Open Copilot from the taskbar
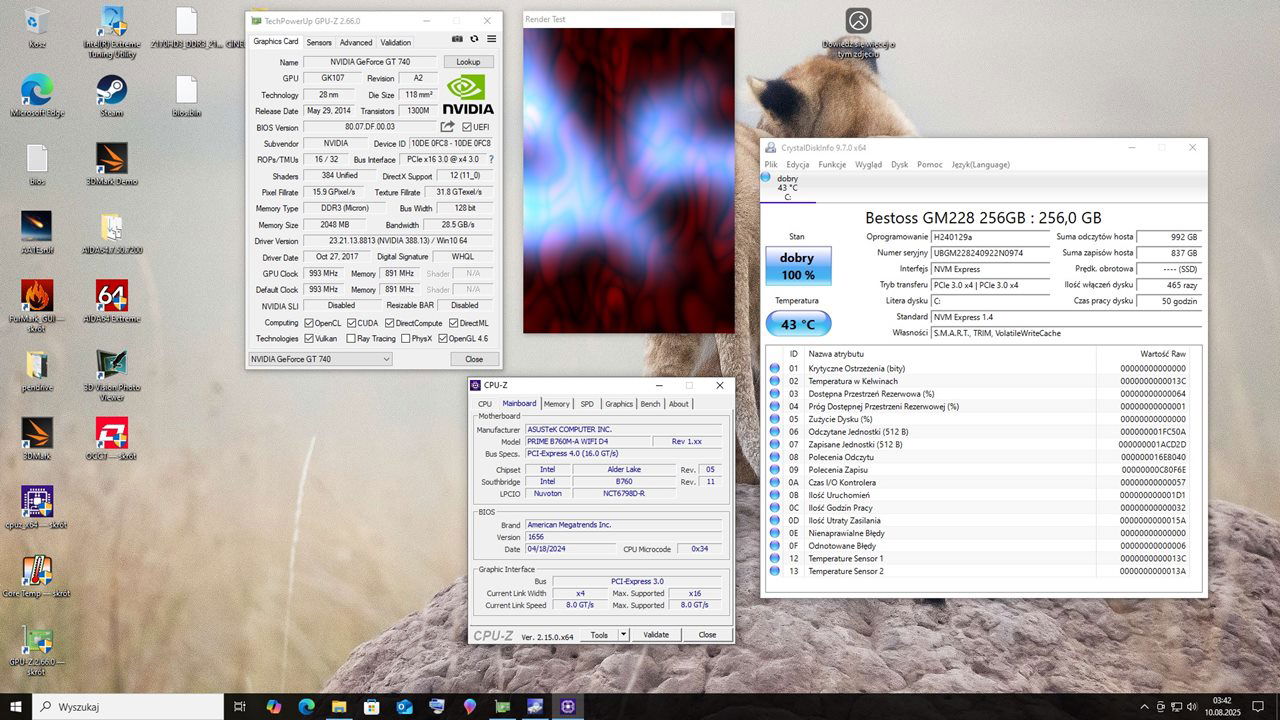Image resolution: width=1280 pixels, height=720 pixels. click(273, 707)
